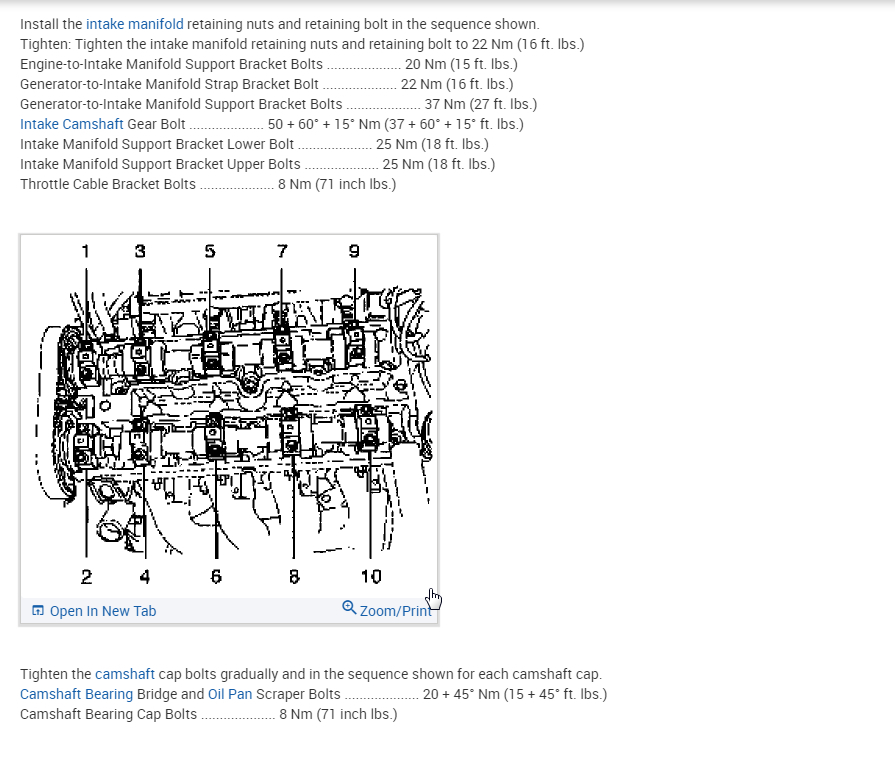Follow the 'Intake Camshaft' link
The width and height of the screenshot is (895, 758).
point(71,124)
